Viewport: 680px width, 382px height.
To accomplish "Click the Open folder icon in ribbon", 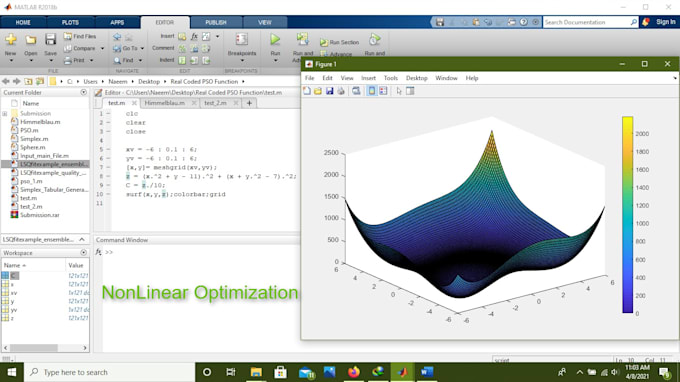I will [x=30, y=40].
